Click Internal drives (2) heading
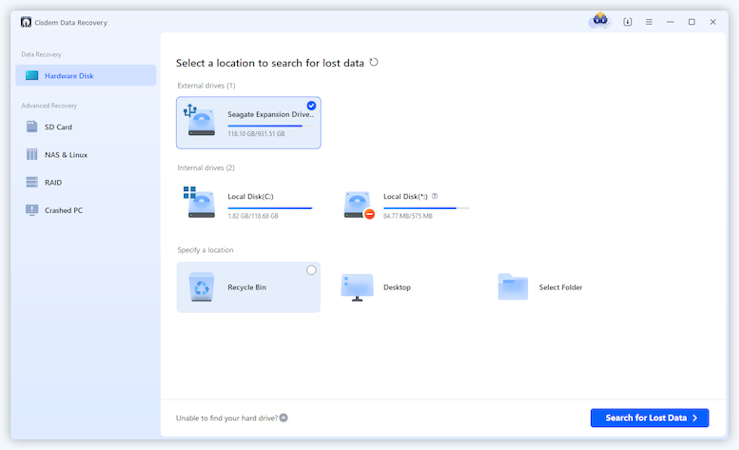Screen dimensions: 739x450 click(205, 167)
